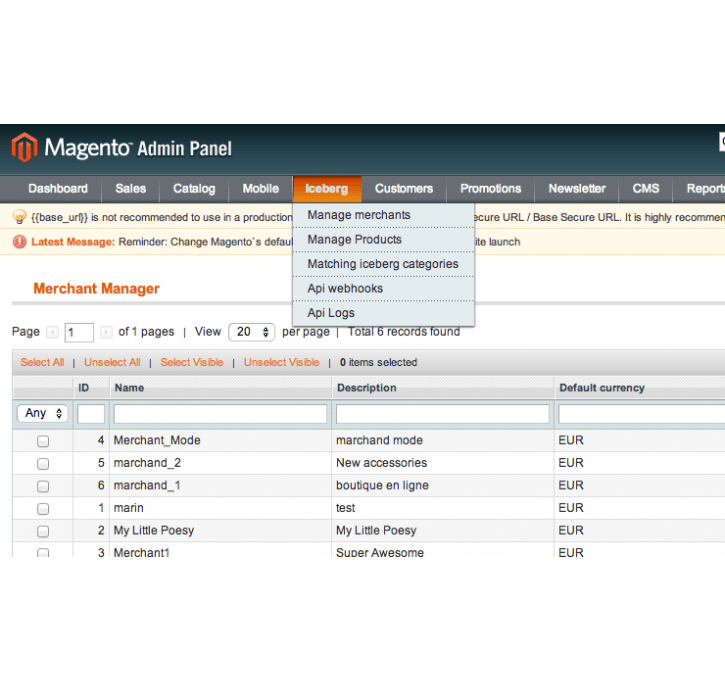Tick checkbox for marchand_2 row
The height and width of the screenshot is (680, 725).
click(43, 464)
